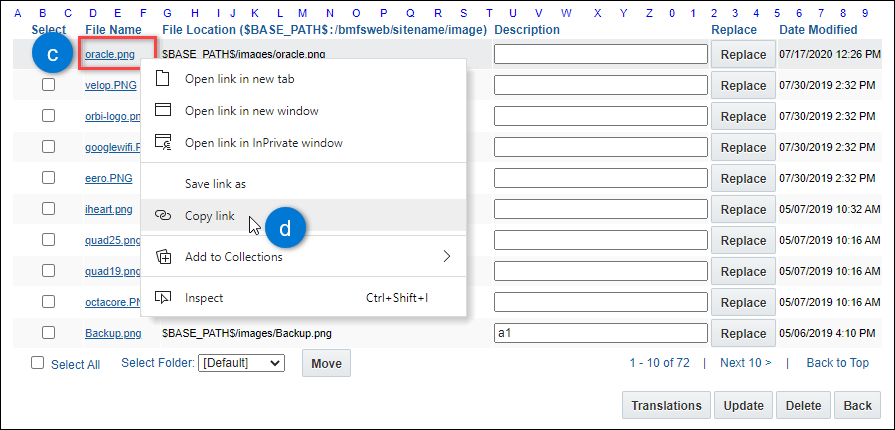Screen dimensions: 895x430
Task: Check the box for googlewifi row
Action: click(49, 147)
